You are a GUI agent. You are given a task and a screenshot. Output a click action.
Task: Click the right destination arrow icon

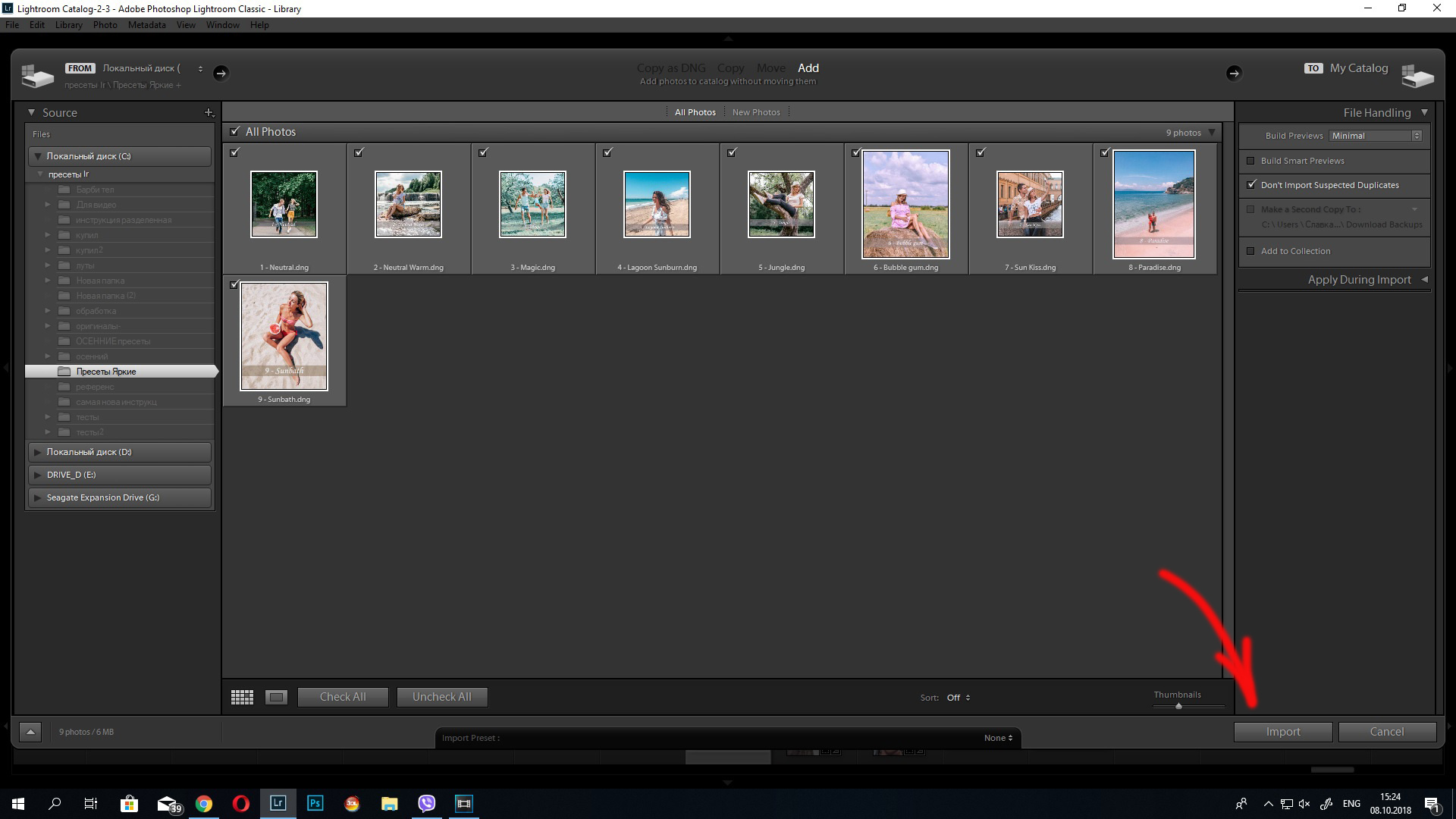[x=1235, y=74]
